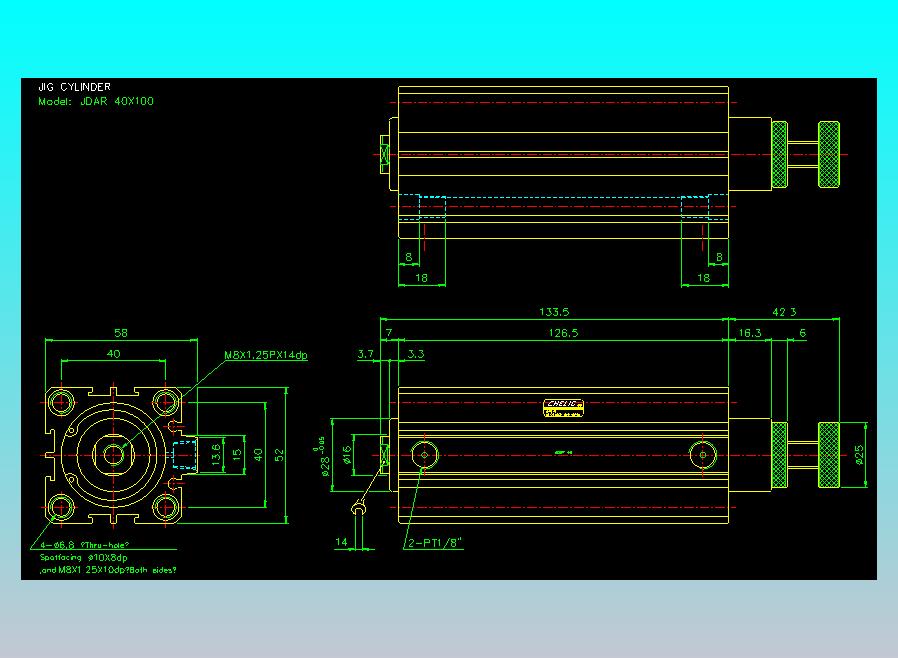Screen dimensions: 898x658
Task: Click the right port circle on side view
Action: 703,455
